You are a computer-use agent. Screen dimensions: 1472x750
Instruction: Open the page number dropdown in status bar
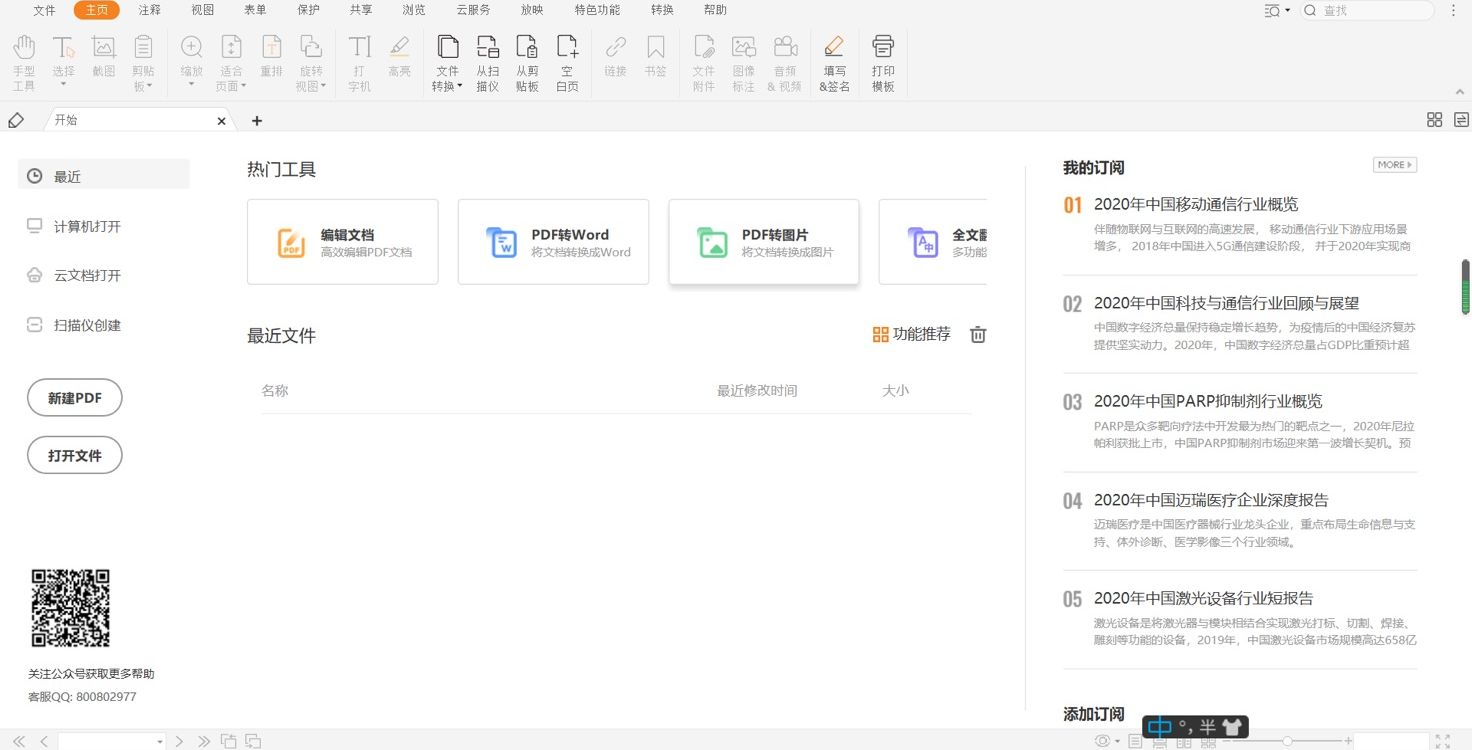(x=160, y=742)
